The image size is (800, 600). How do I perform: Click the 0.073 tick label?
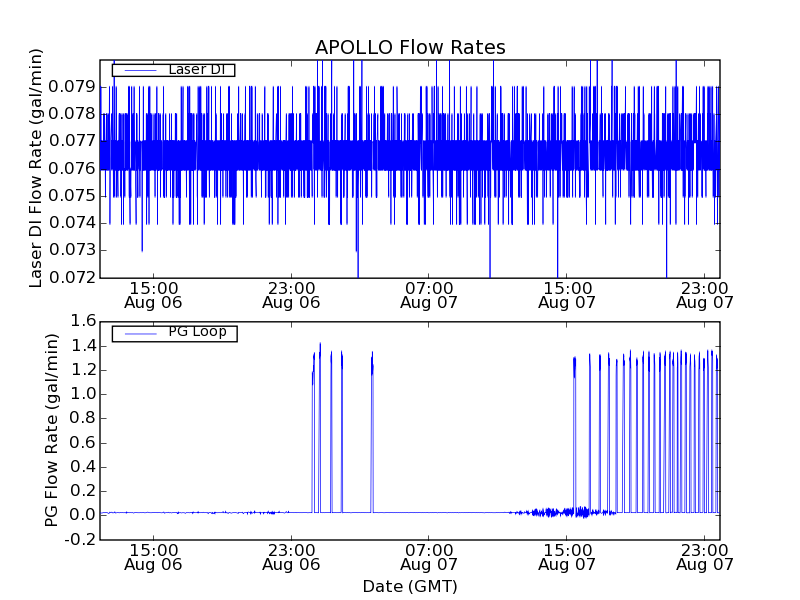click(x=72, y=250)
